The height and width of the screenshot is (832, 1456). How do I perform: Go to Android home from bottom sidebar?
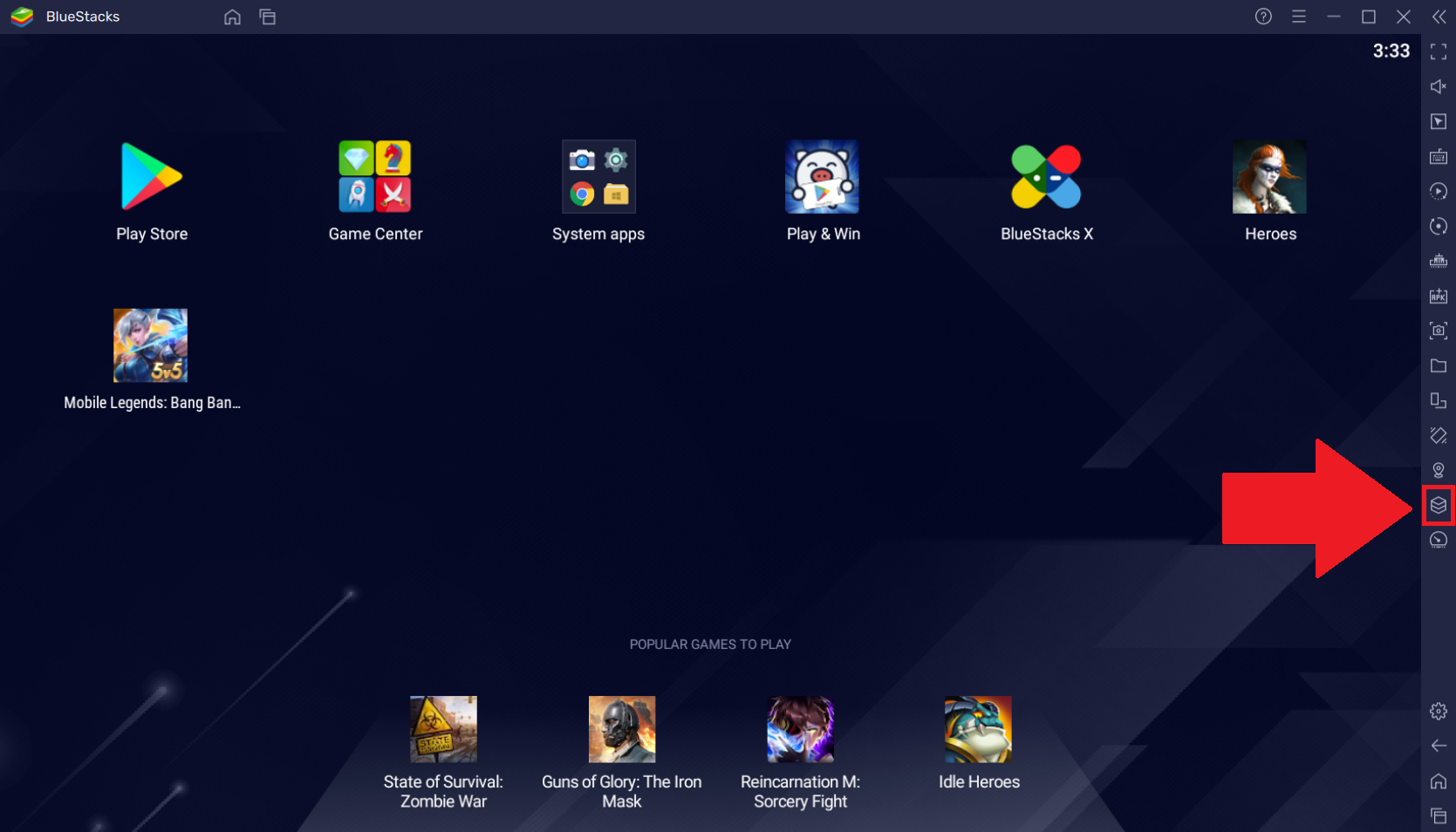click(x=1439, y=781)
